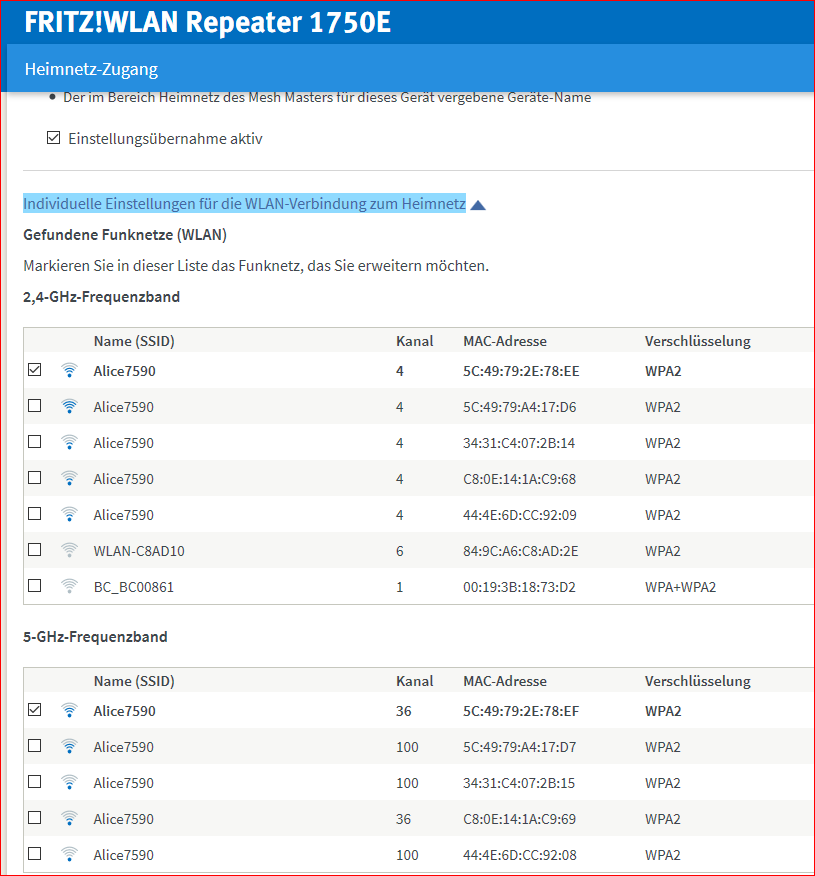Screen dimensions: 815x876
Task: Click WiFi signal icon for MAC 5C:49:79:A4:17:D6
Action: click(69, 406)
